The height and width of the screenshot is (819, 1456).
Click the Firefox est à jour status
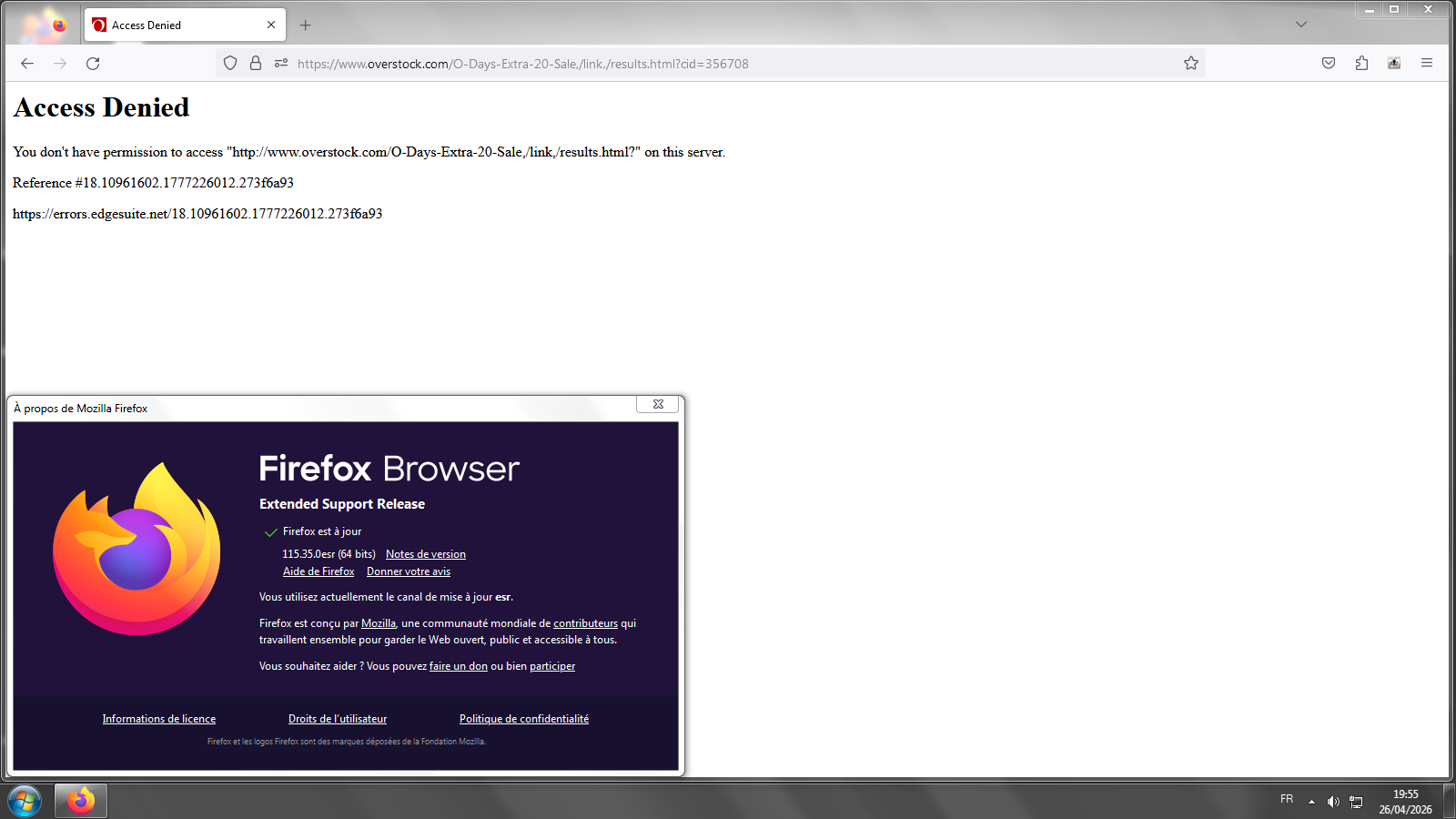322,531
